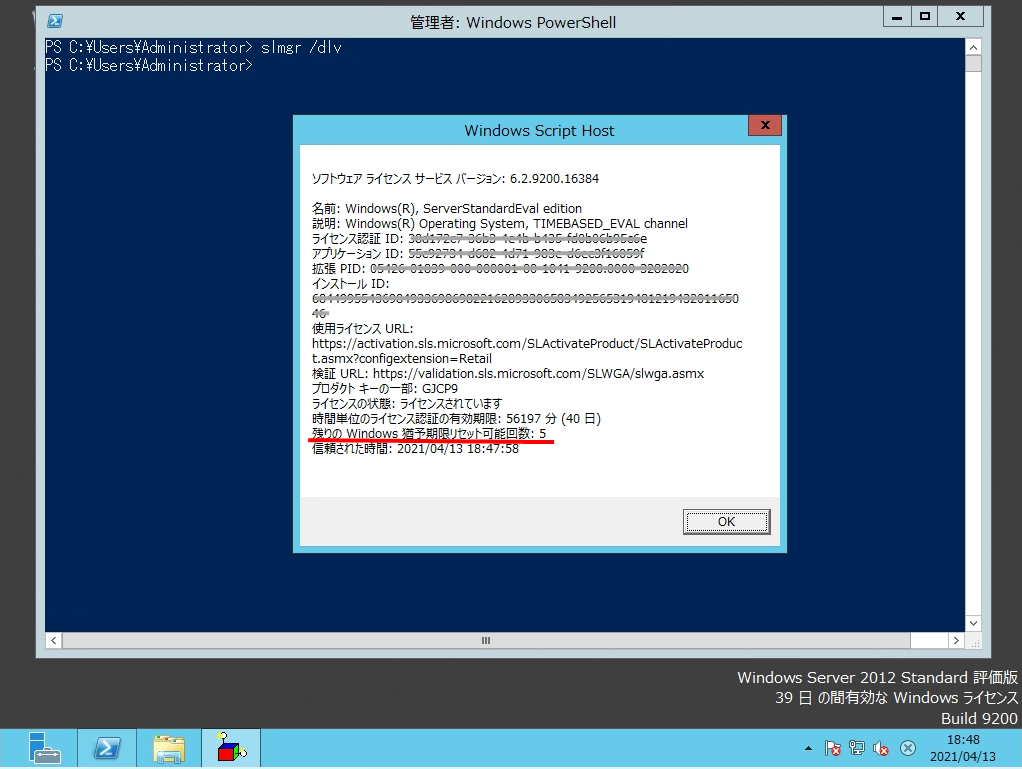The image size is (1022, 769).
Task: Click the 管理者: Windows PowerShell title text
Action: tap(513, 22)
